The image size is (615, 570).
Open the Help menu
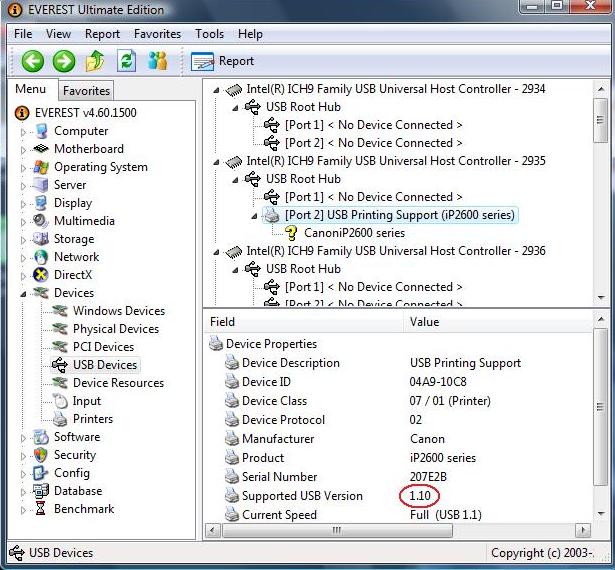click(x=250, y=34)
